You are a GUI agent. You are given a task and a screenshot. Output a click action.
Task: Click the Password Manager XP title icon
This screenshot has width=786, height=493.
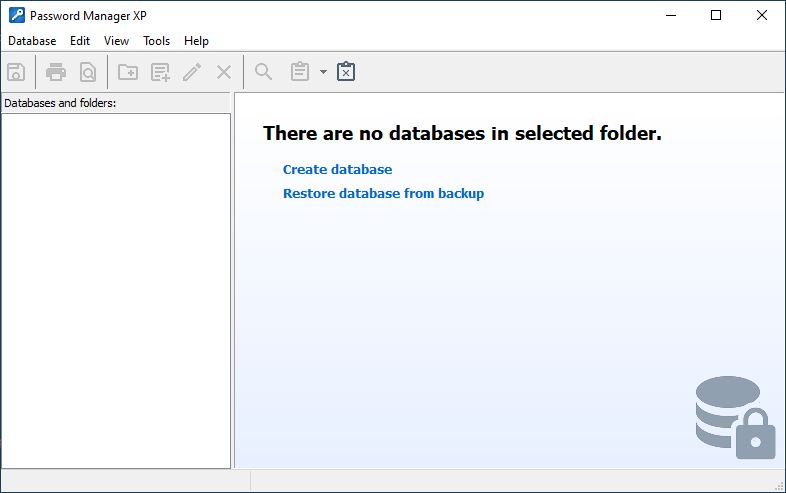pyautogui.click(x=17, y=16)
